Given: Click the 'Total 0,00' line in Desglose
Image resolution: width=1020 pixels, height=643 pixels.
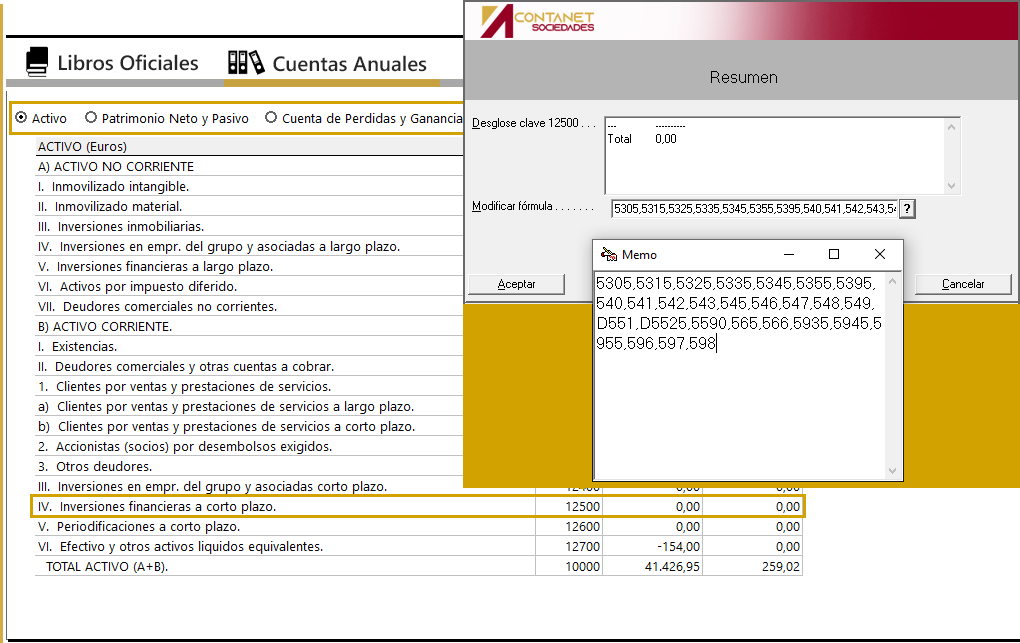Looking at the screenshot, I should [x=642, y=139].
